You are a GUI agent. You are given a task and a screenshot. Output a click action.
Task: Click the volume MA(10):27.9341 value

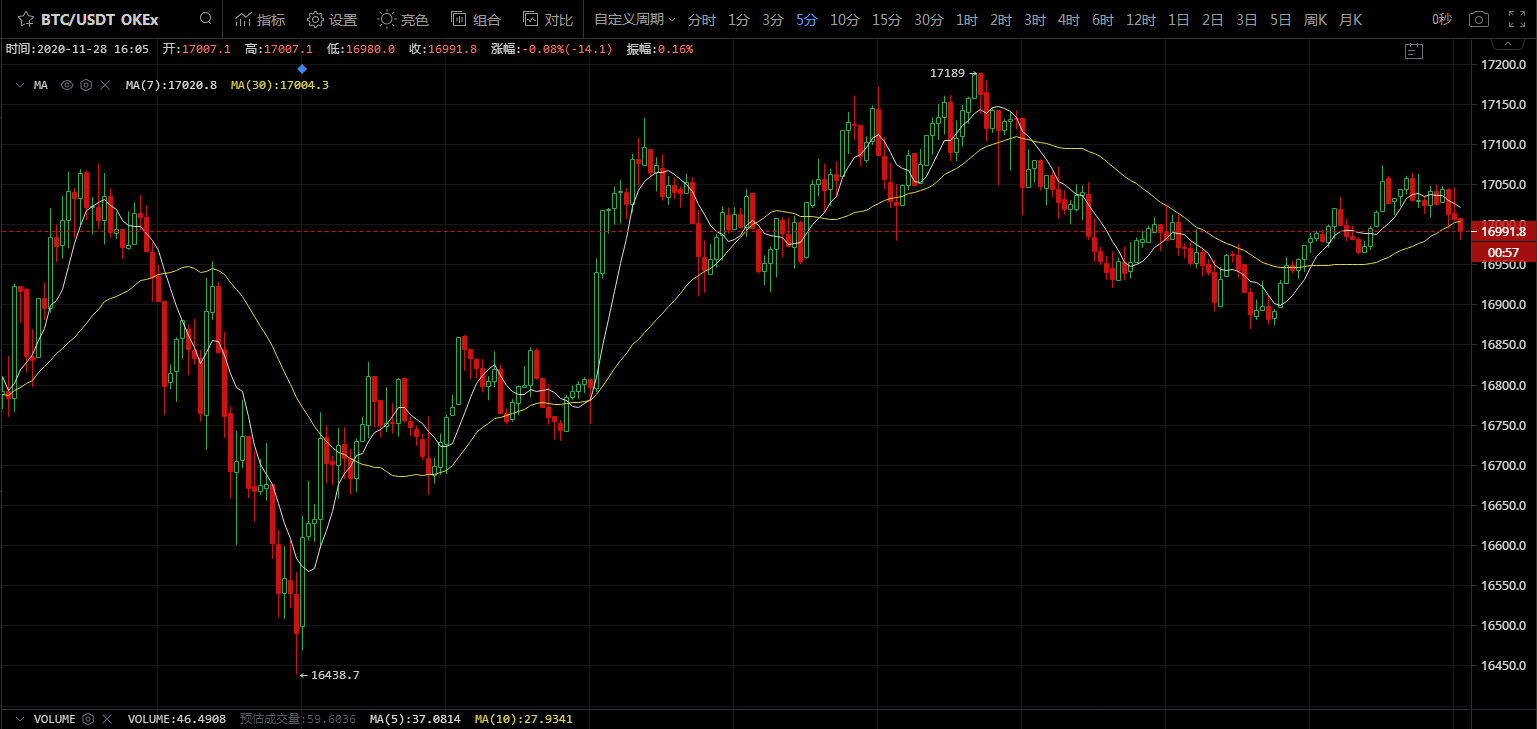(523, 719)
